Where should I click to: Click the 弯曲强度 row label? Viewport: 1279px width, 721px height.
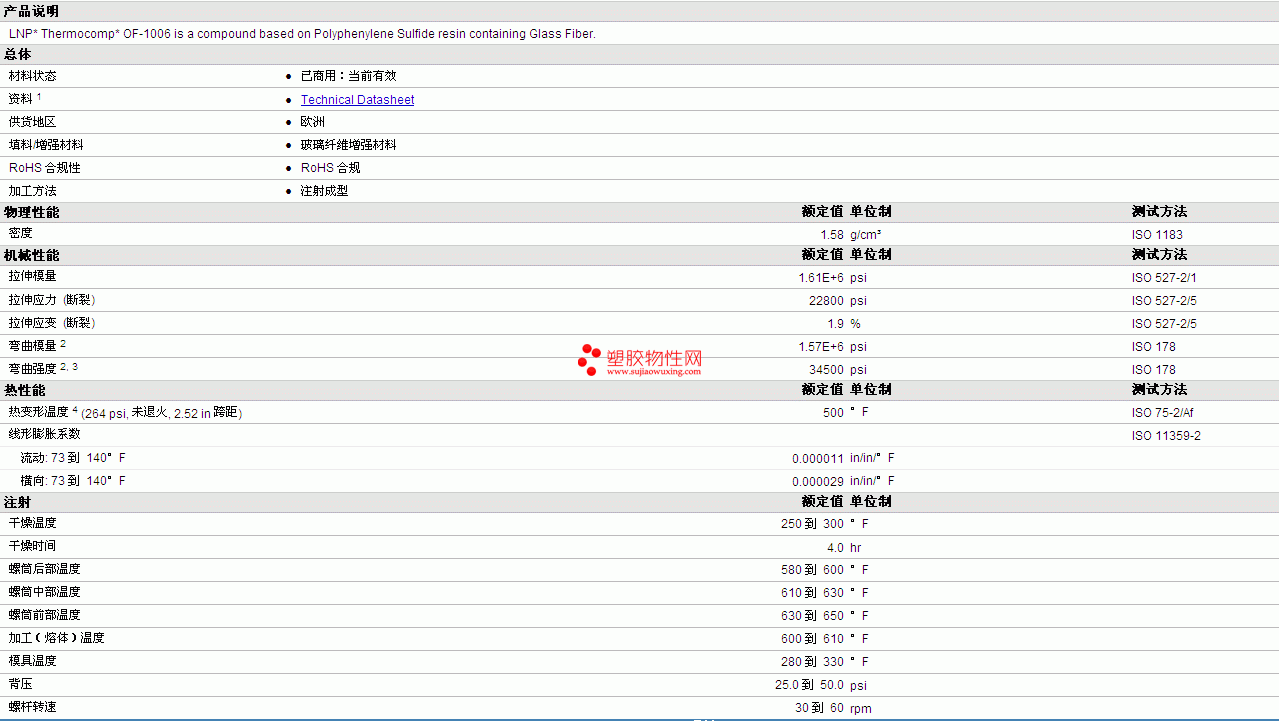tap(33, 369)
